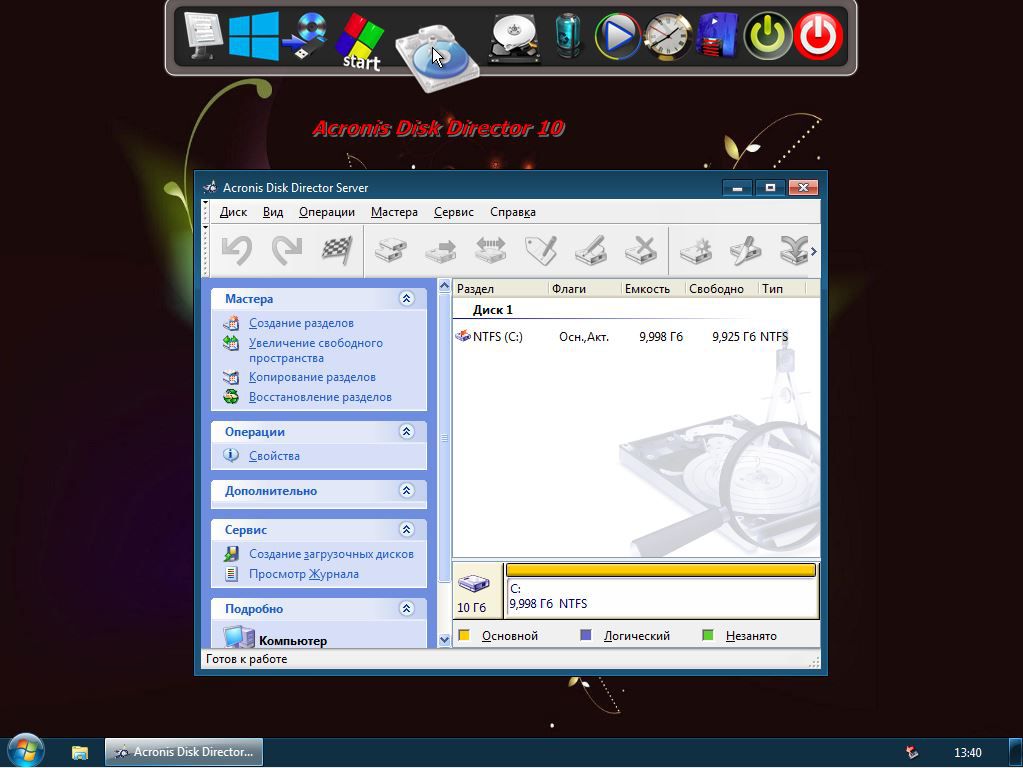
Task: Open the Сервис menu
Action: 453,212
